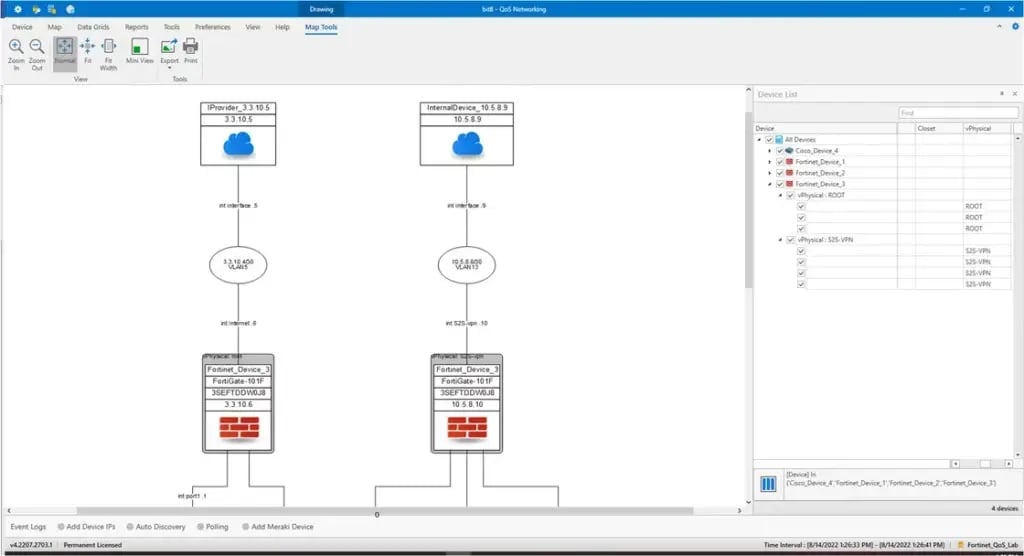
Task: Click the All Devices group icon
Action: pyautogui.click(x=779, y=139)
